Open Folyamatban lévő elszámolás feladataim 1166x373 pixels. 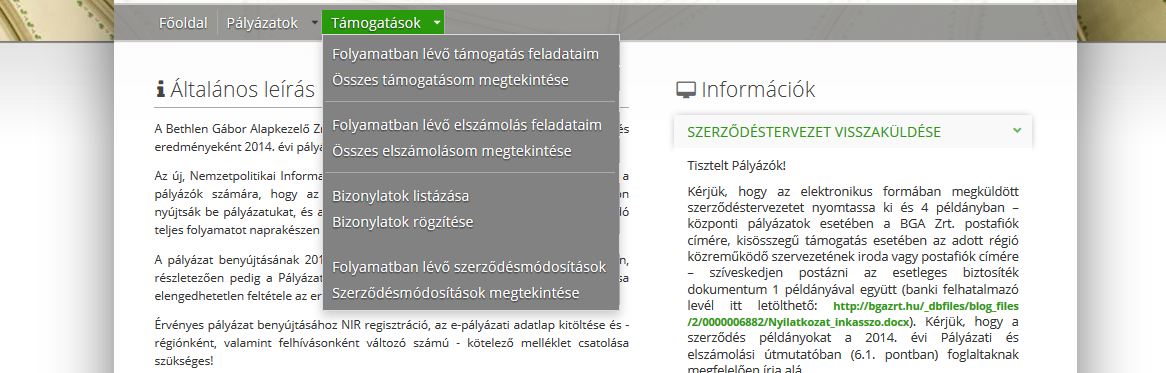tap(467, 125)
